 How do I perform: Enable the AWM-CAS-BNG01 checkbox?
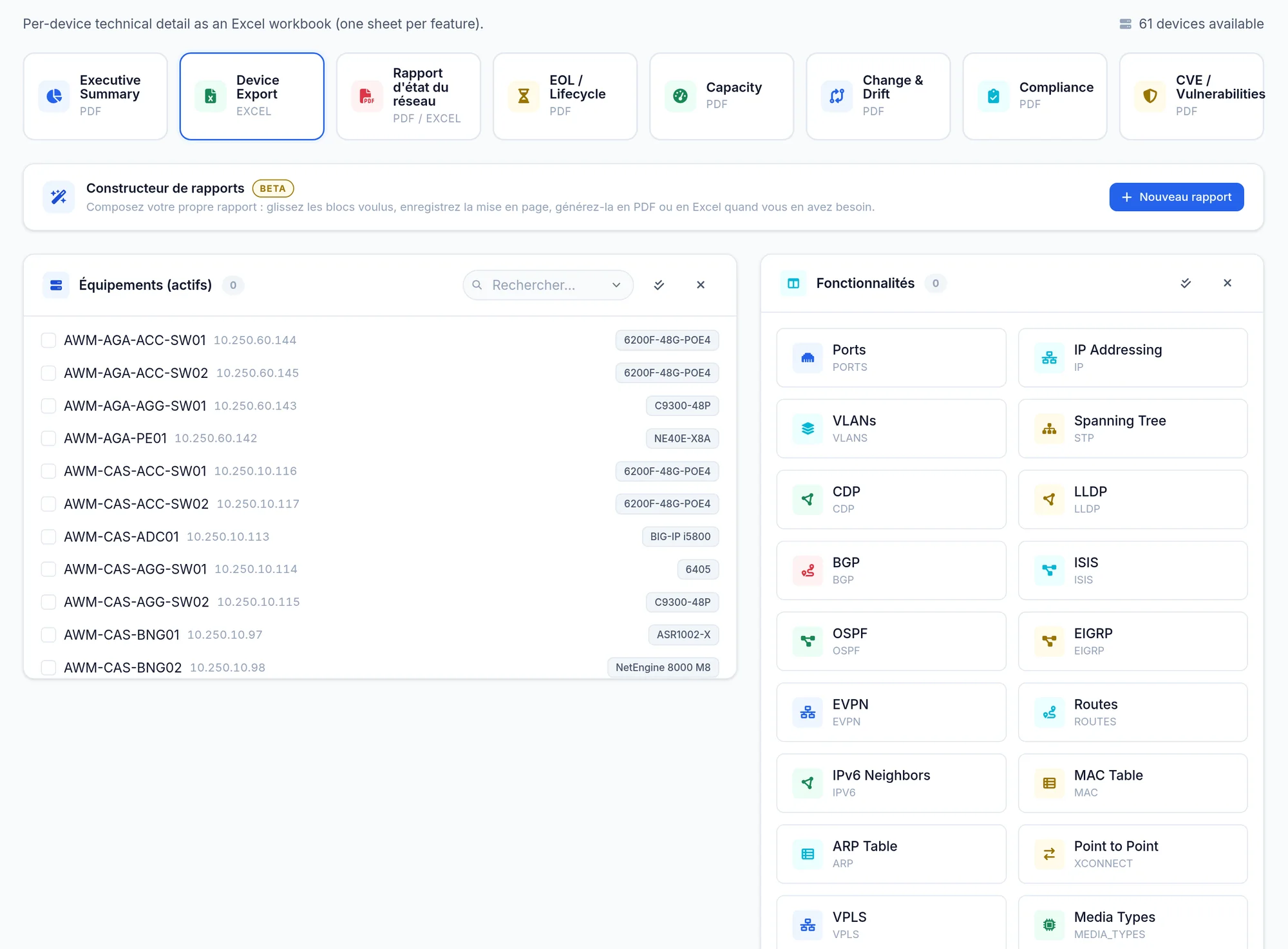click(x=48, y=635)
